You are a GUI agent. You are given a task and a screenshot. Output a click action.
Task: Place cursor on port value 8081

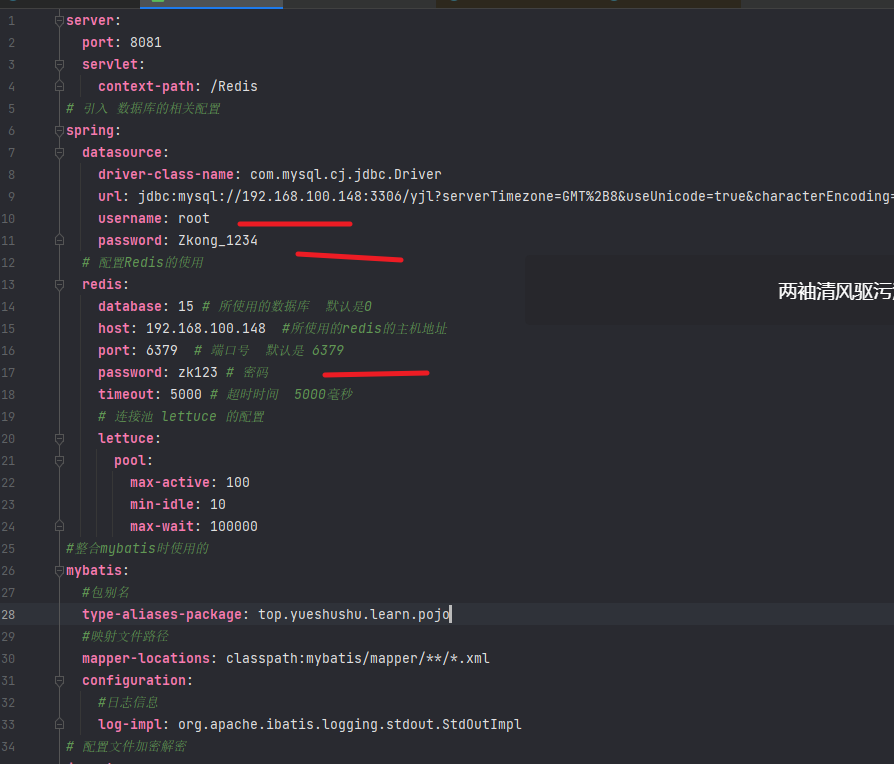click(144, 43)
